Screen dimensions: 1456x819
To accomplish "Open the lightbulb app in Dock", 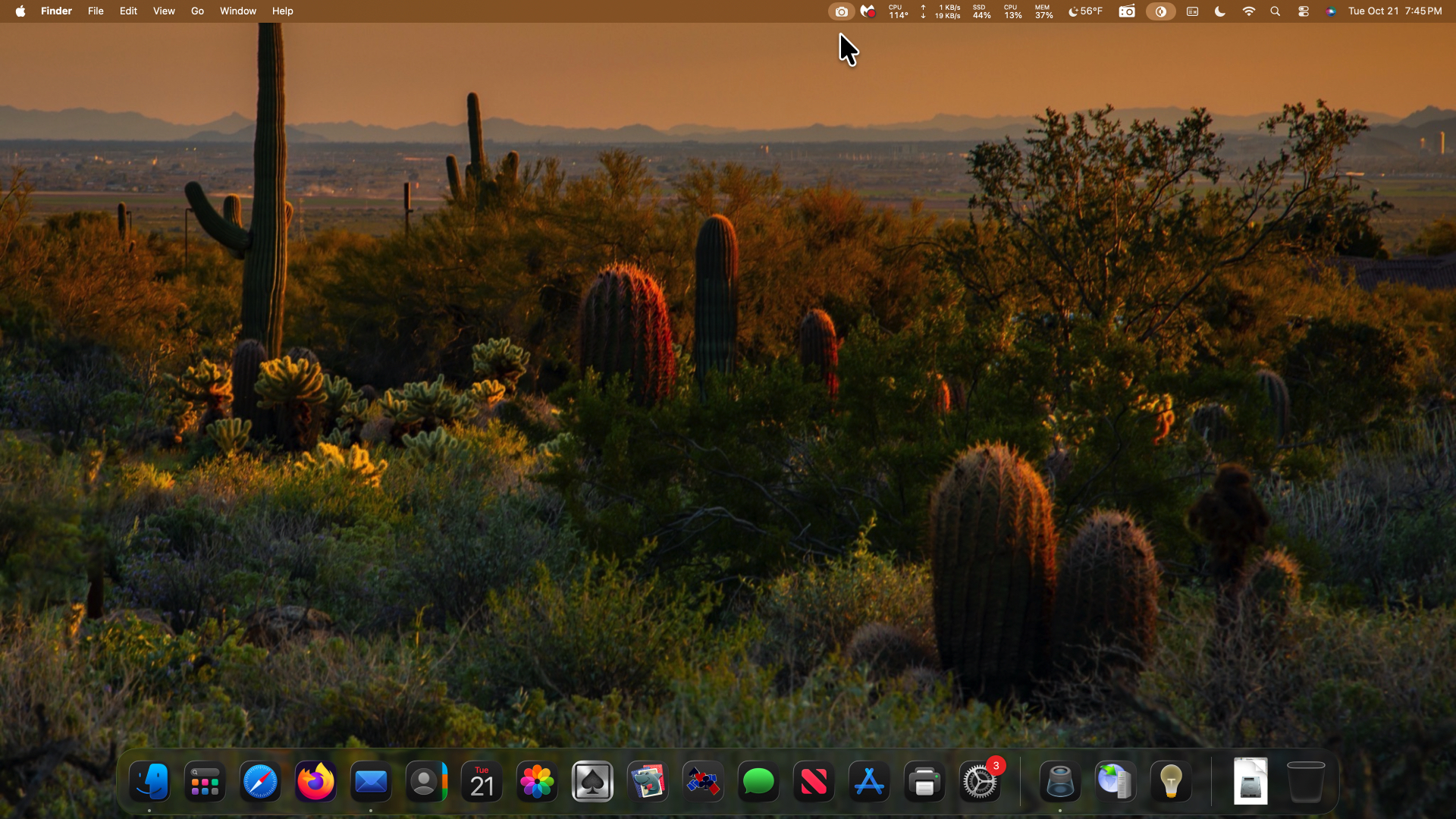I will 1171,782.
